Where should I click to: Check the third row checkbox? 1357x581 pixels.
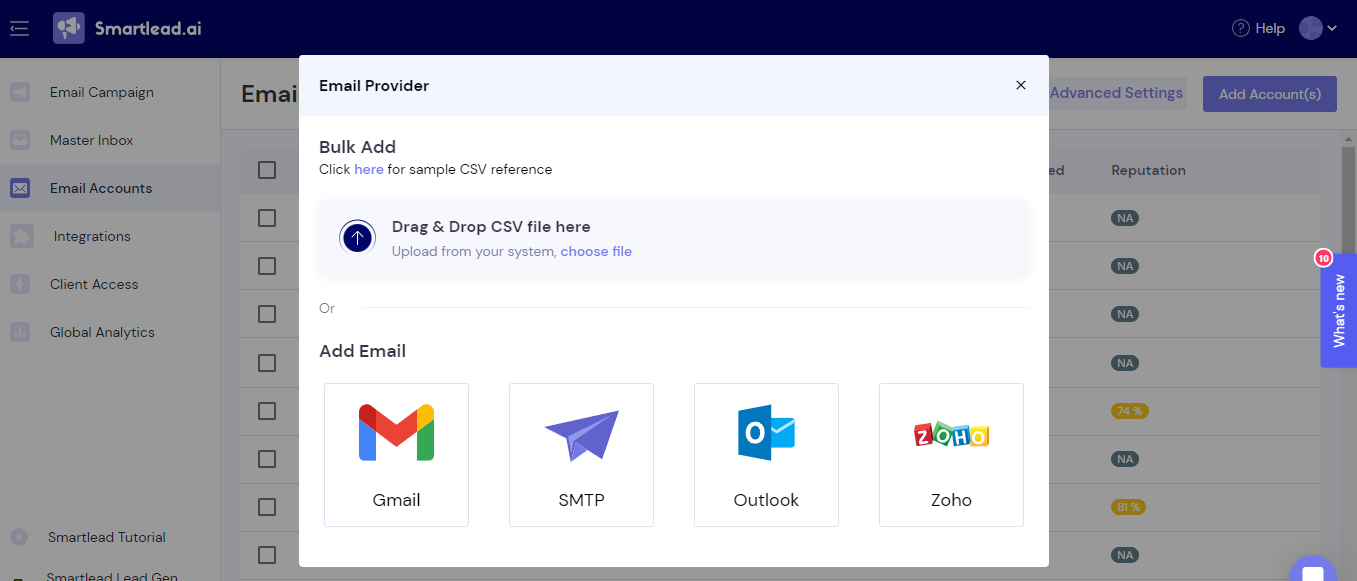click(267, 314)
